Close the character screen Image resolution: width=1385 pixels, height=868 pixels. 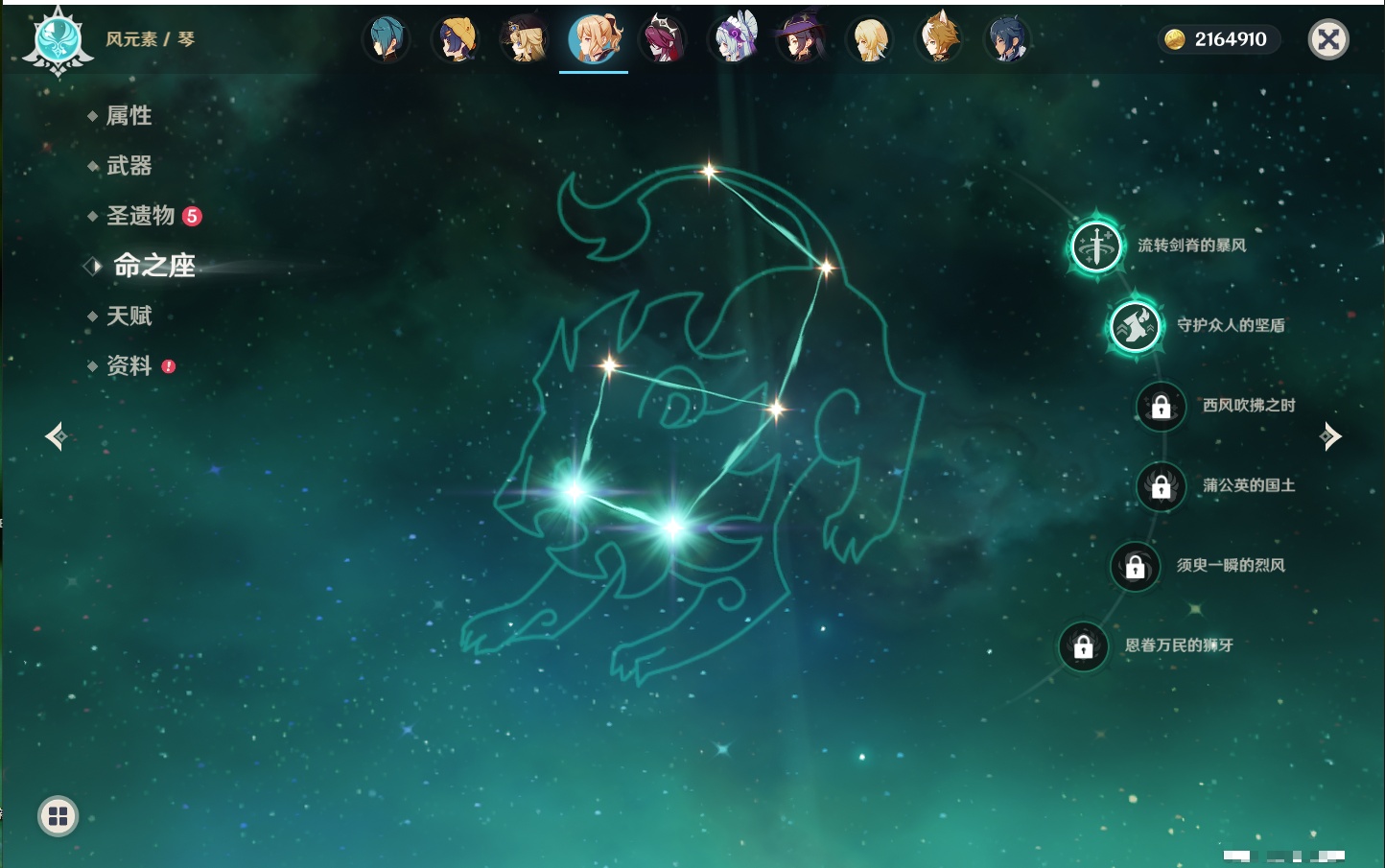click(x=1328, y=39)
